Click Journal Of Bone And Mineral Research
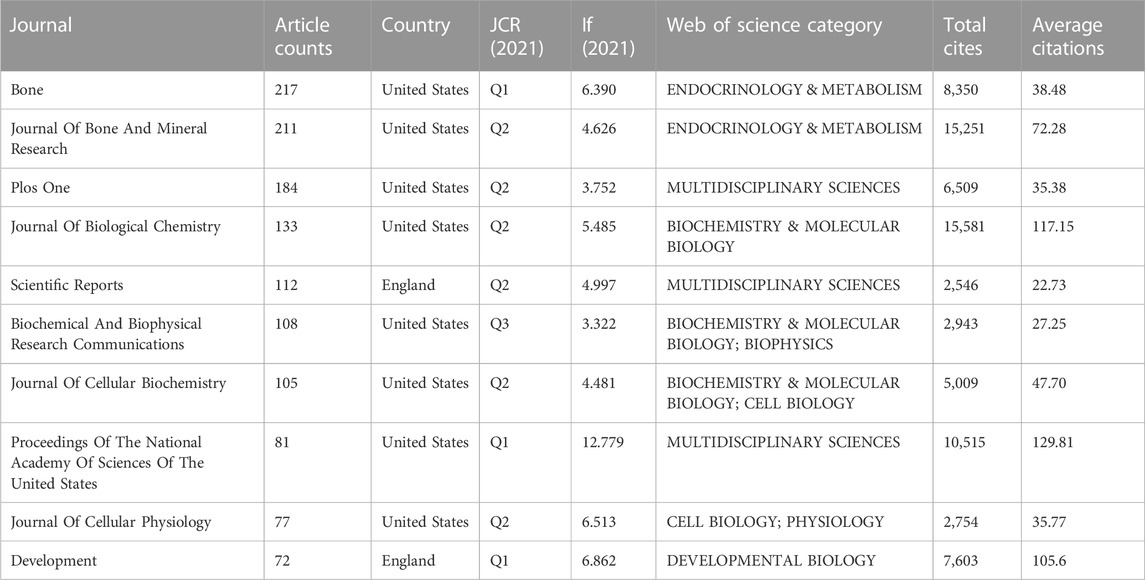This screenshot has width=1145, height=580. [x=132, y=139]
